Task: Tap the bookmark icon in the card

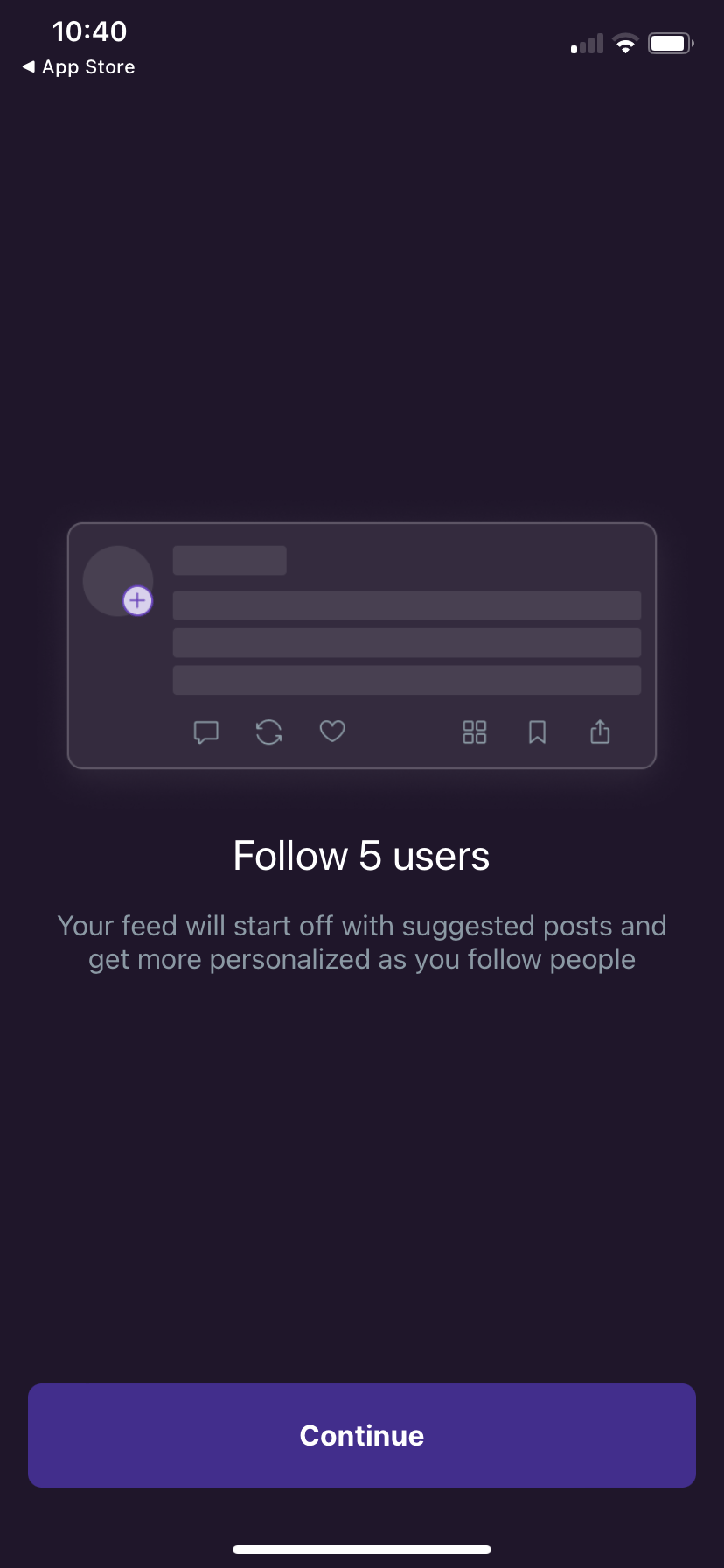Action: pos(537,731)
